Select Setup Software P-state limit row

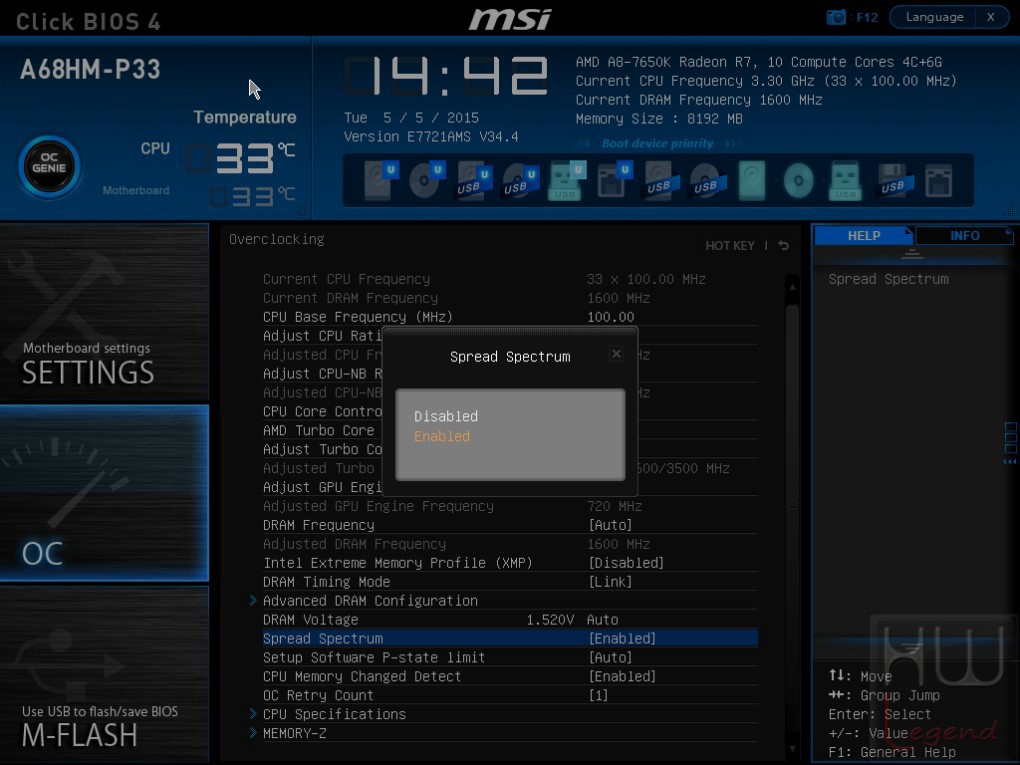(x=510, y=658)
